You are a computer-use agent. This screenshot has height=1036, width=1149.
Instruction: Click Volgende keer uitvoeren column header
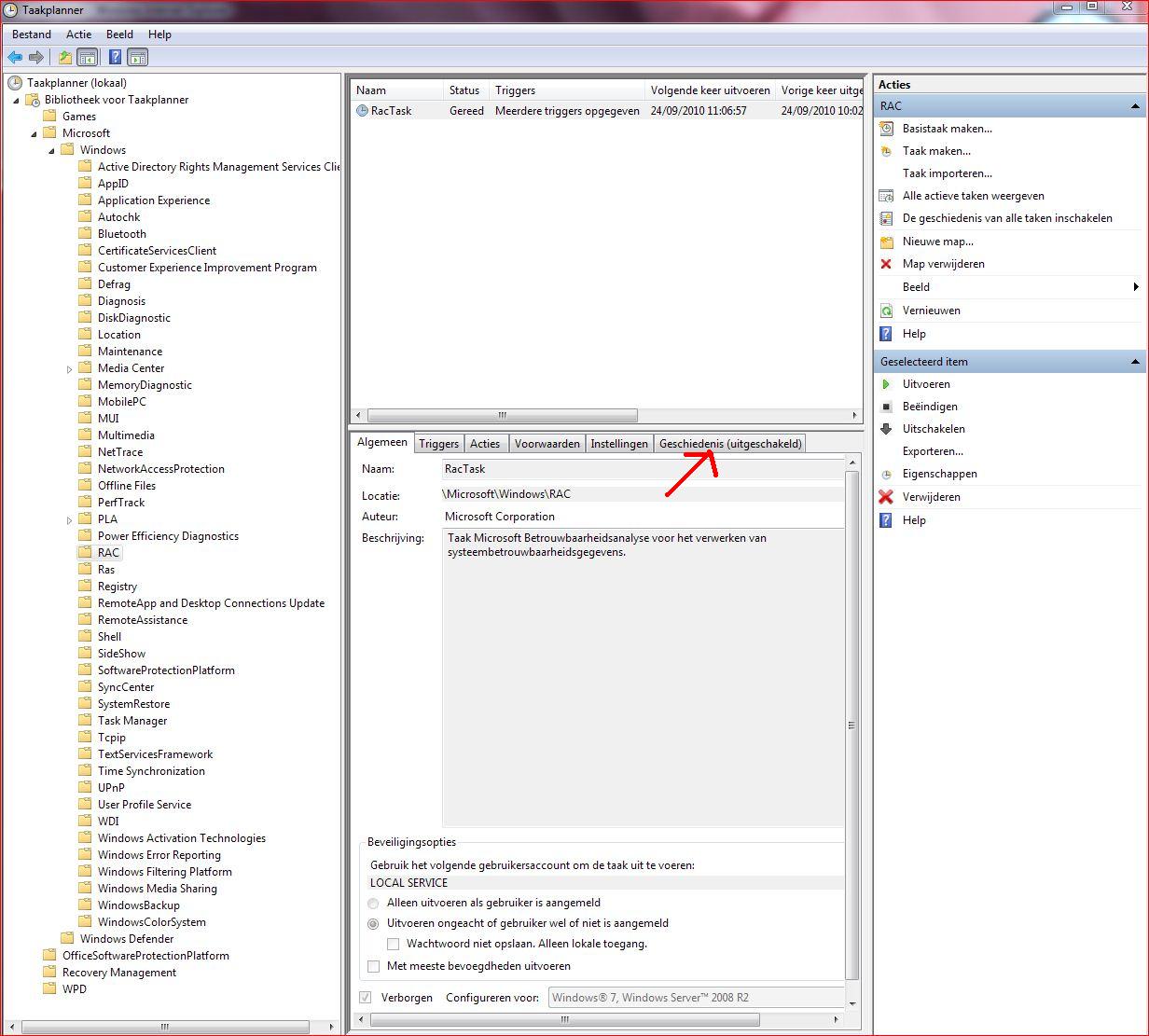(x=710, y=90)
